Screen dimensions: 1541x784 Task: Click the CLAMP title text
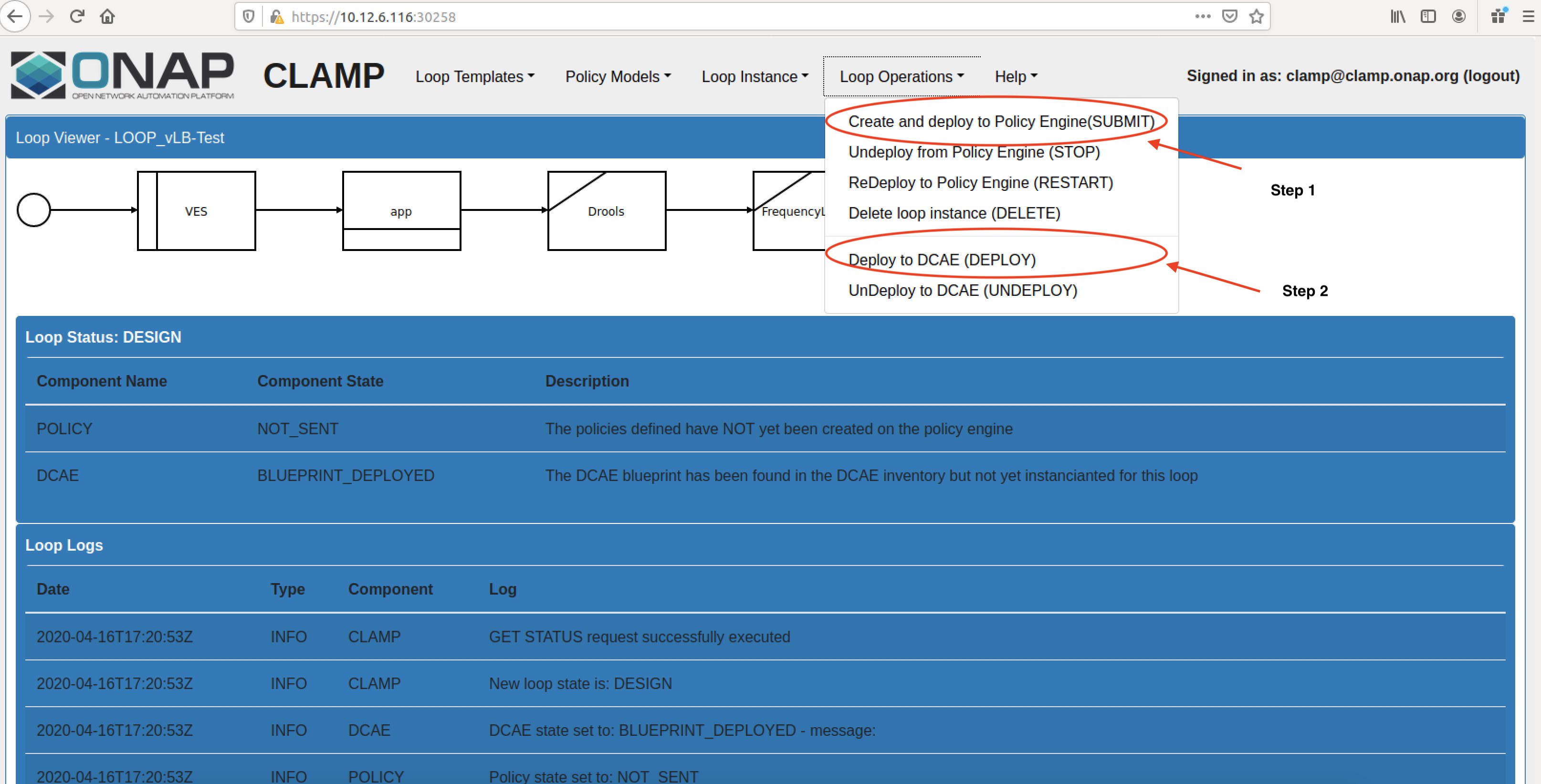[x=324, y=76]
